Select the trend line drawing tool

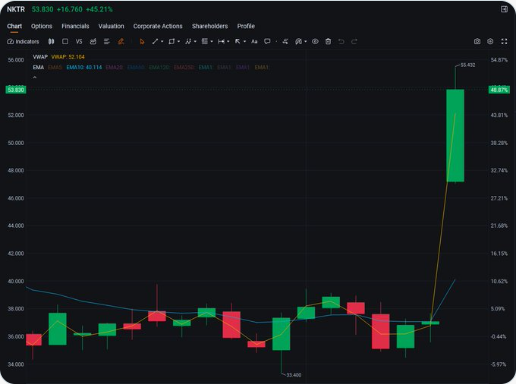click(x=155, y=41)
